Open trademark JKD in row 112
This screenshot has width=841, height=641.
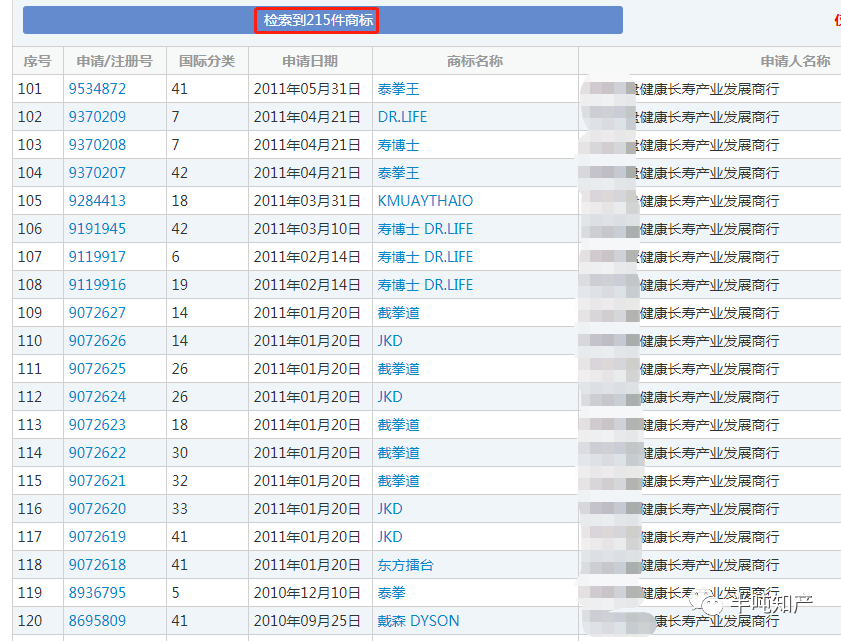(x=390, y=396)
